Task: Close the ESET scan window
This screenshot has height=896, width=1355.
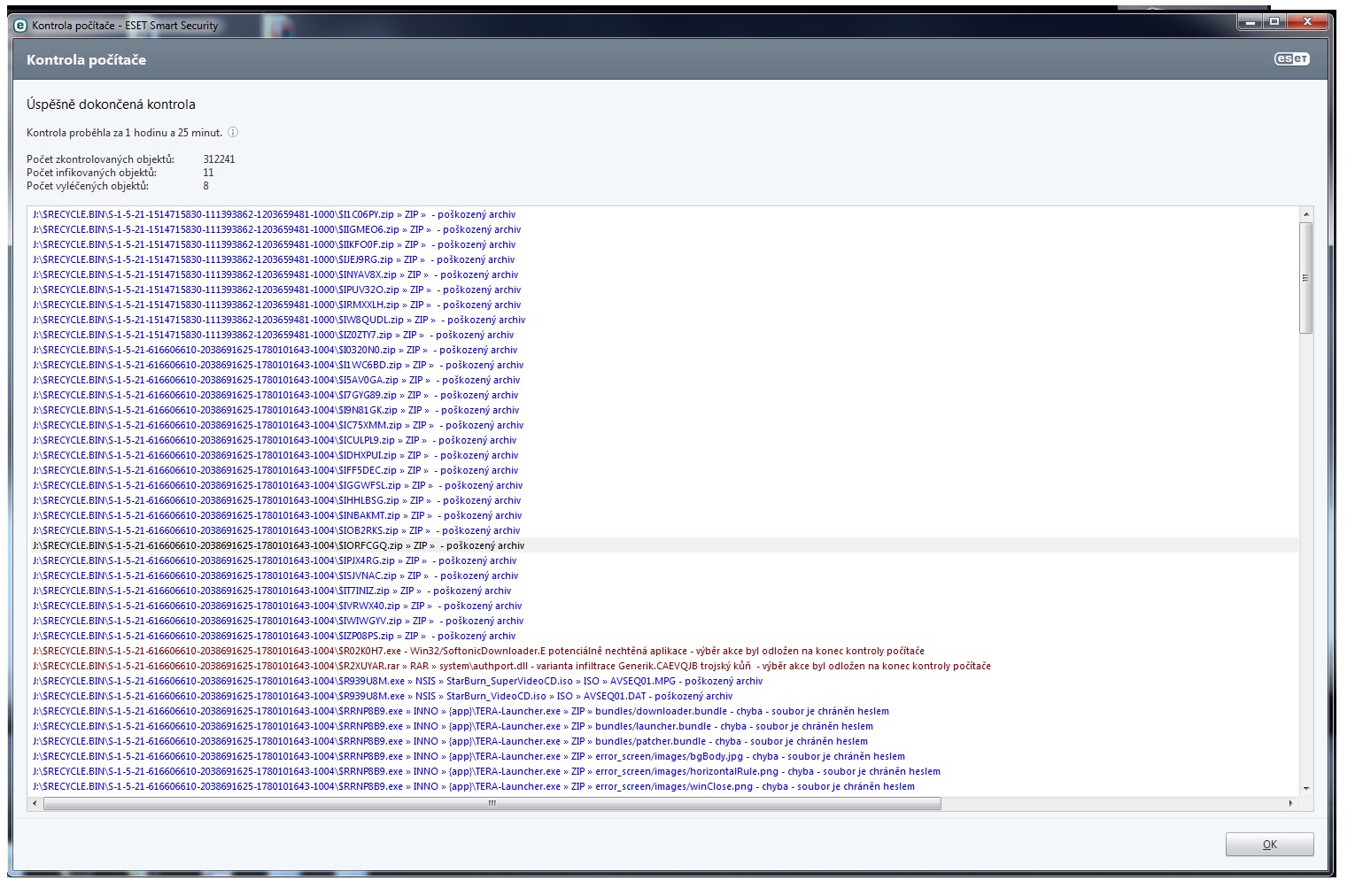Action: (x=1307, y=21)
